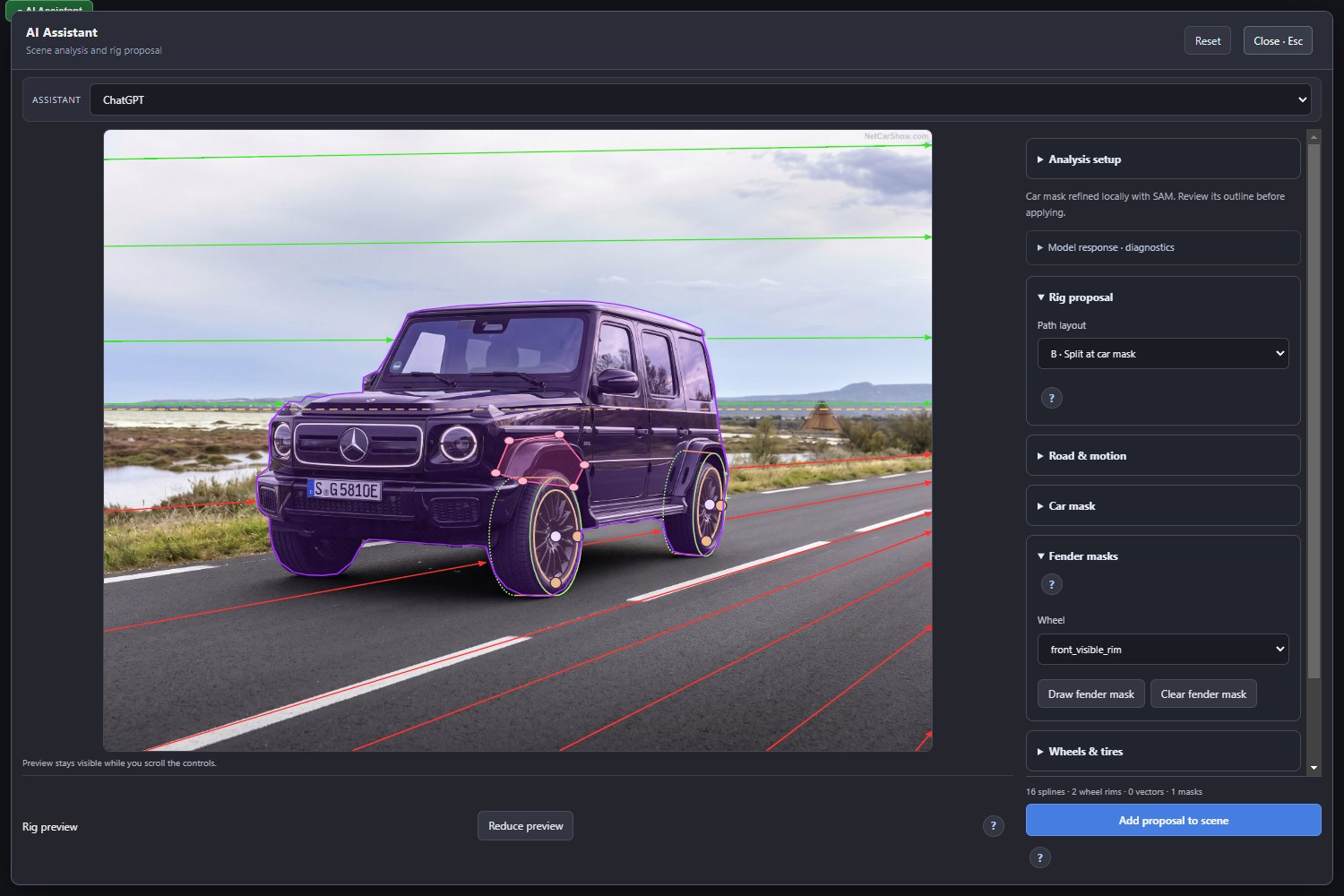Open help icon in Fender masks section
1344x896 pixels.
tap(1052, 584)
